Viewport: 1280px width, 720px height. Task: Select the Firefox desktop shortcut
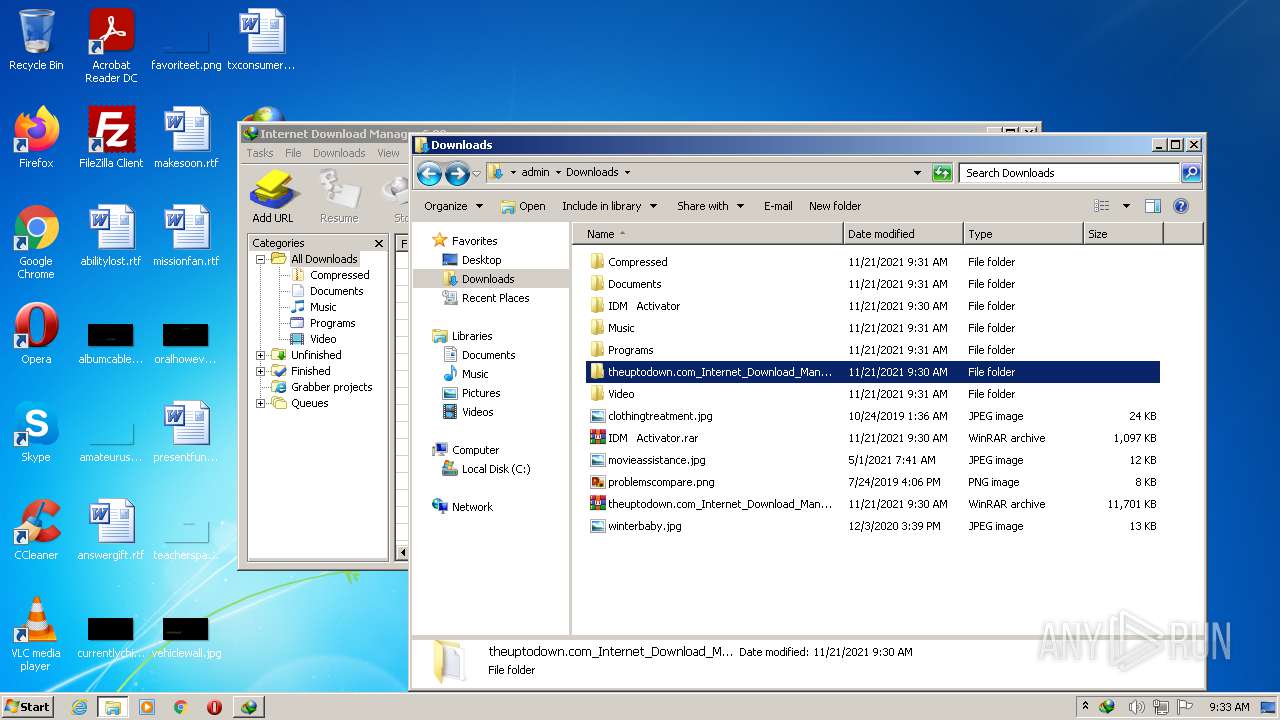(x=36, y=138)
